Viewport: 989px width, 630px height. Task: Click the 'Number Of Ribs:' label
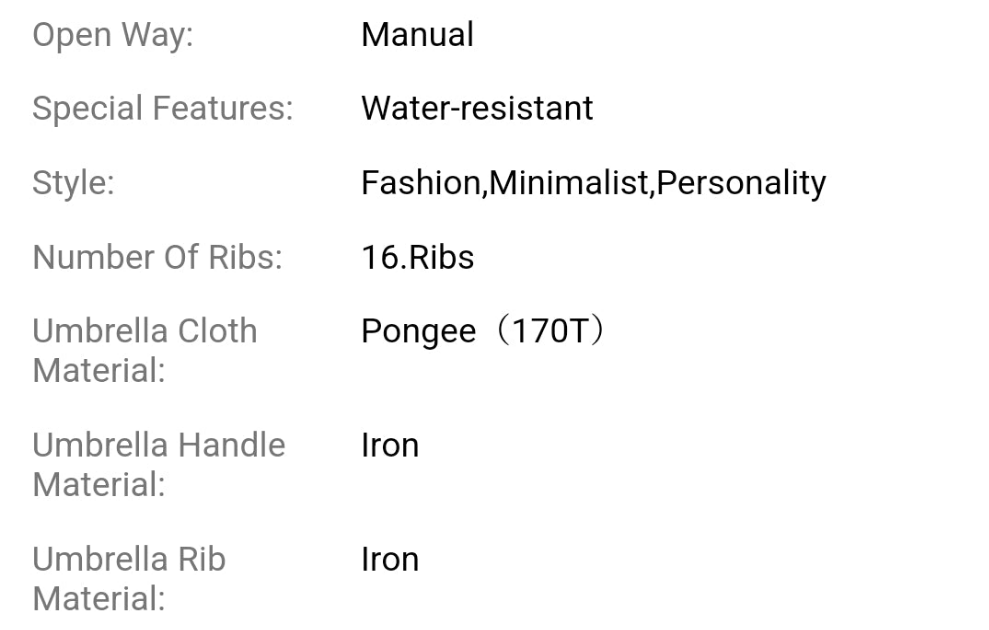(157, 258)
